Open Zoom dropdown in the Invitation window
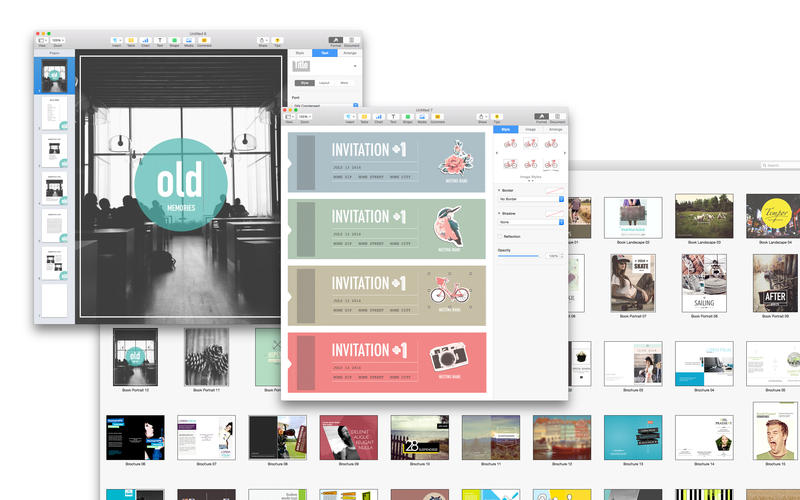The width and height of the screenshot is (800, 500). pos(305,117)
